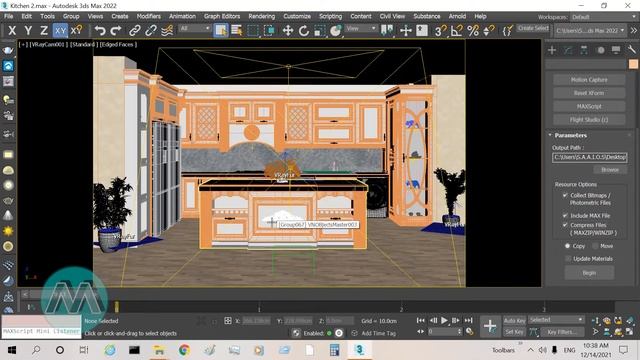Activate the Select and Move tool
The image size is (640, 360).
pyautogui.click(x=288, y=31)
